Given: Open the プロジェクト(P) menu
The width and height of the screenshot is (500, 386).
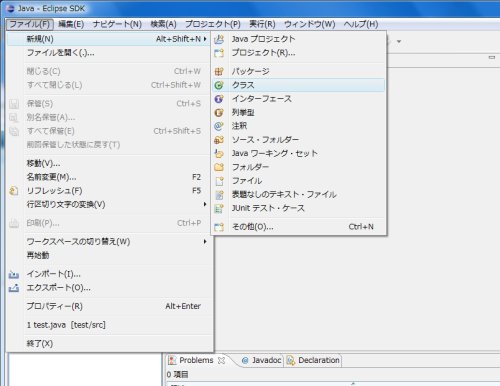Looking at the screenshot, I should coord(213,24).
